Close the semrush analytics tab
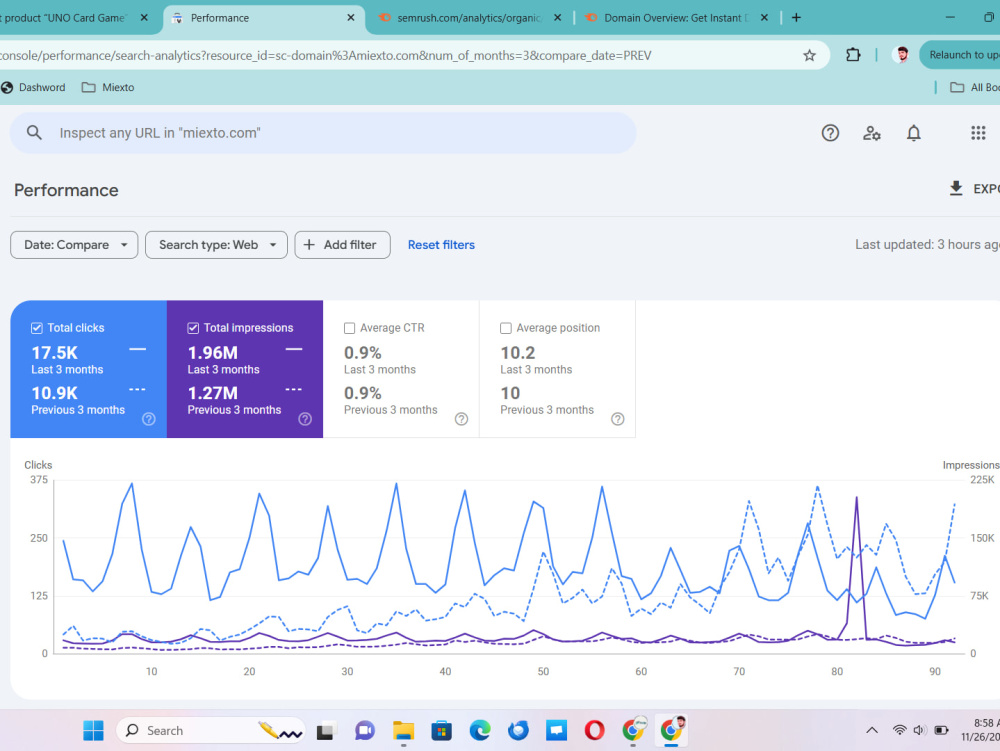The image size is (1000, 751). (557, 18)
